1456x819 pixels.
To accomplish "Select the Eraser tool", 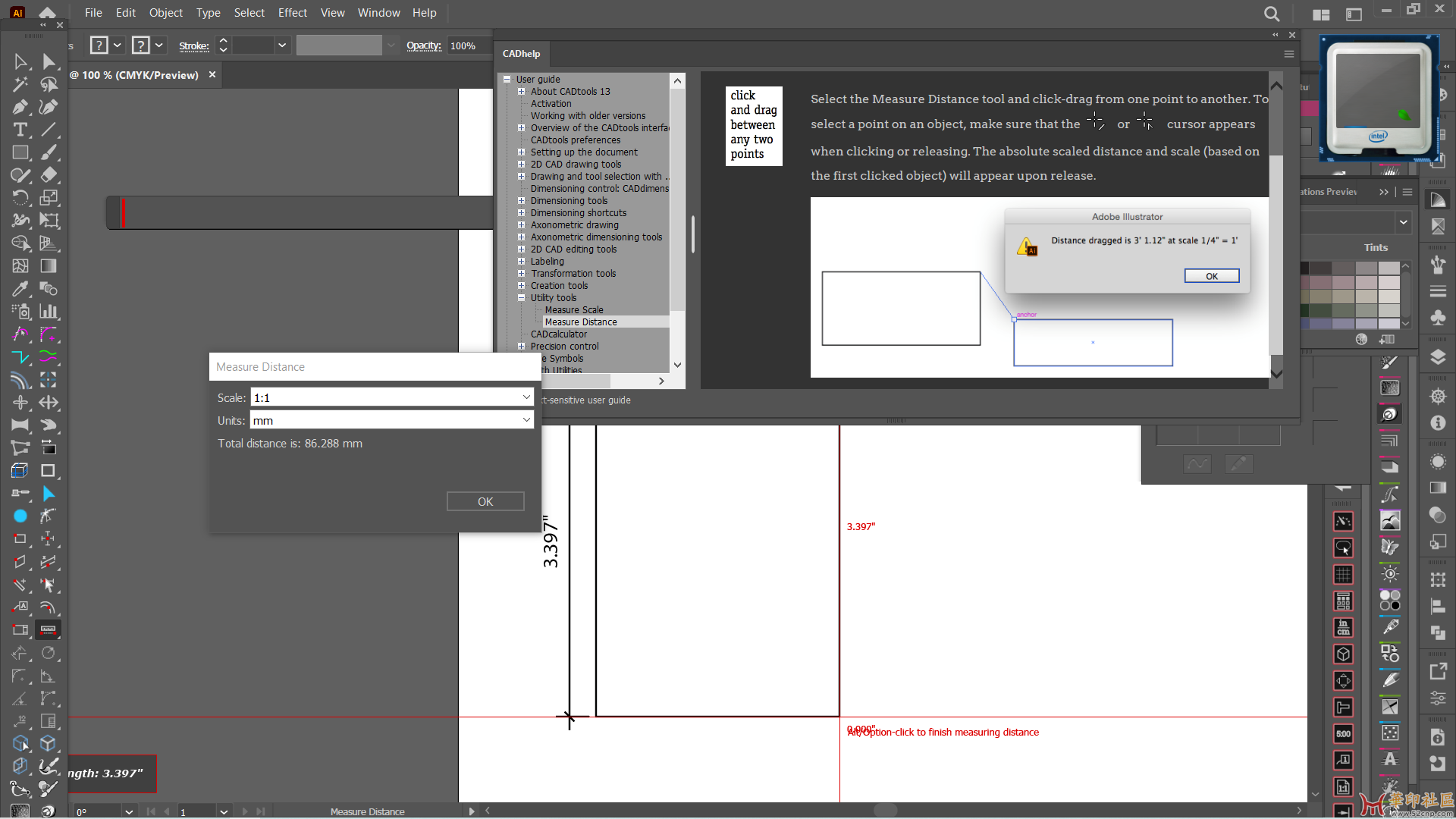I will (x=49, y=175).
